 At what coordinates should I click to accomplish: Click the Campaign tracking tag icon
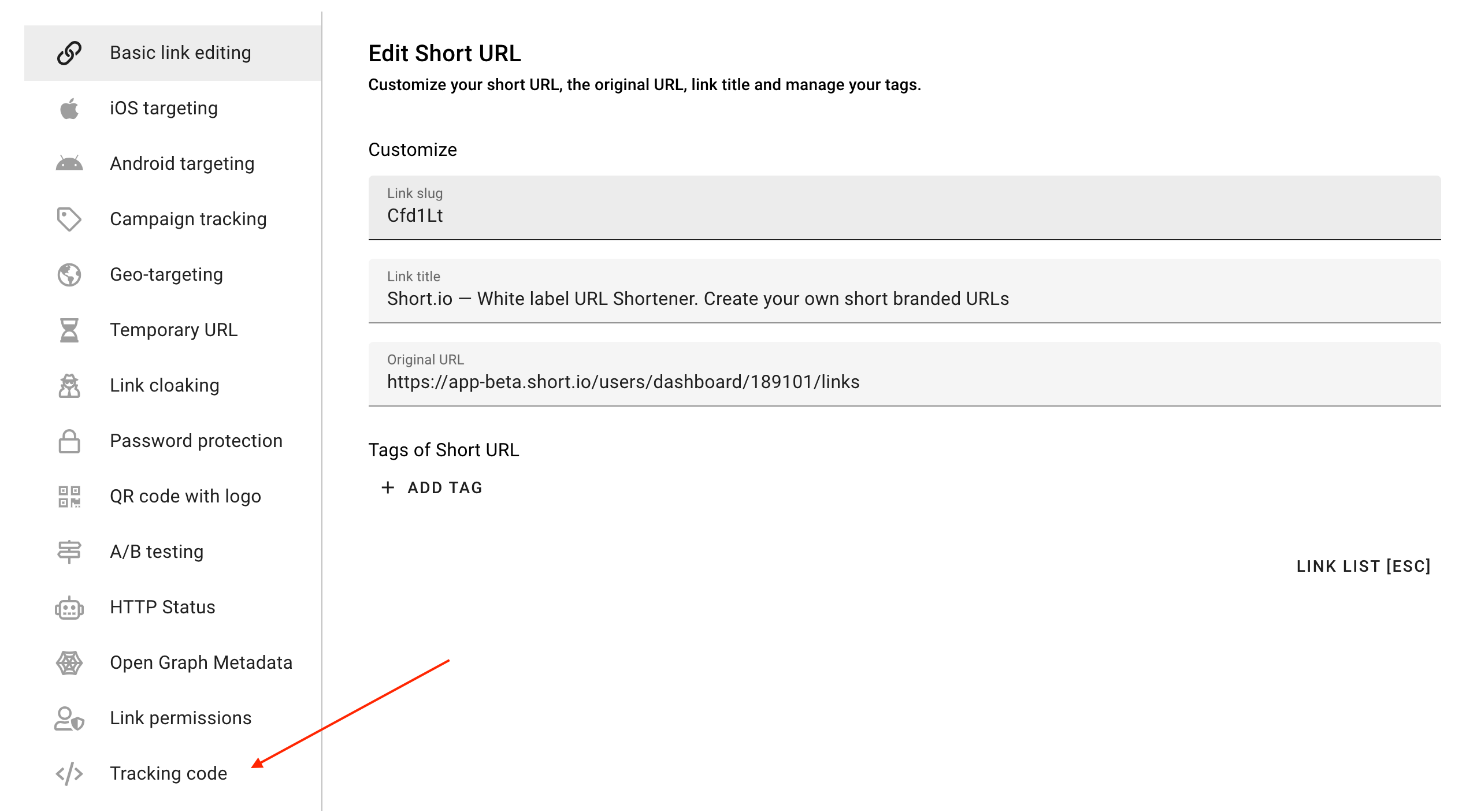(69, 219)
